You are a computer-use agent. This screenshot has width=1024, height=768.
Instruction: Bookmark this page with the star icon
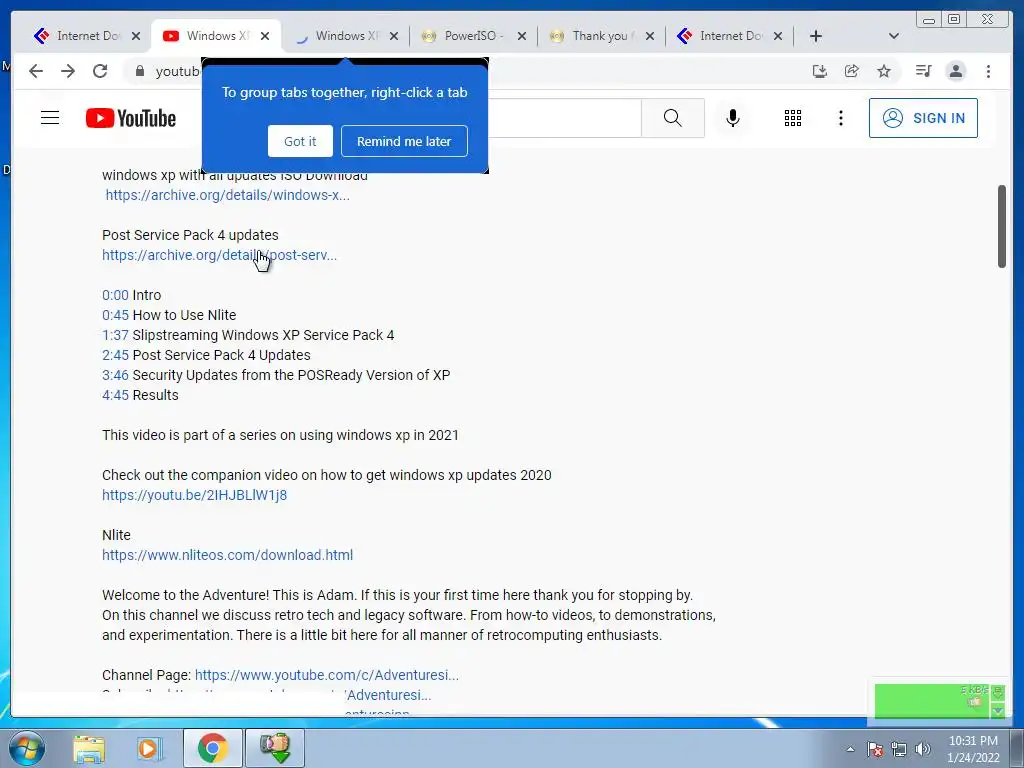(884, 71)
